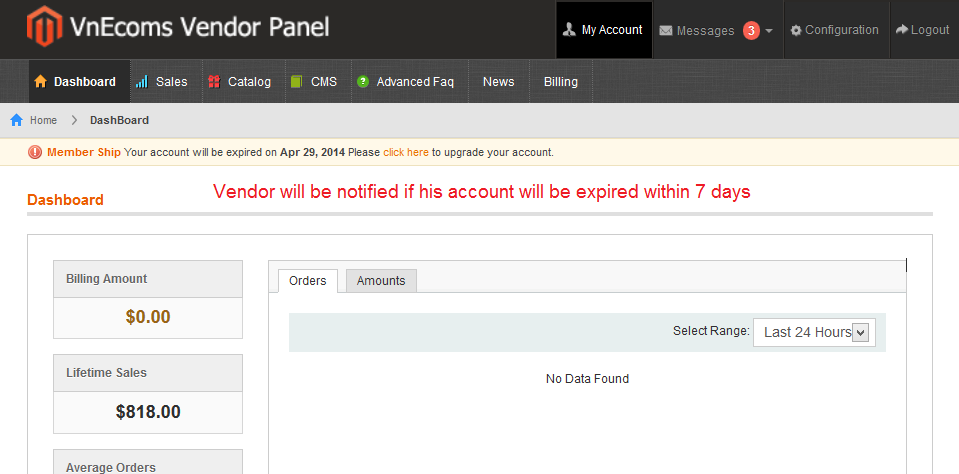
Task: Open the Select Range dropdown
Action: click(x=814, y=332)
